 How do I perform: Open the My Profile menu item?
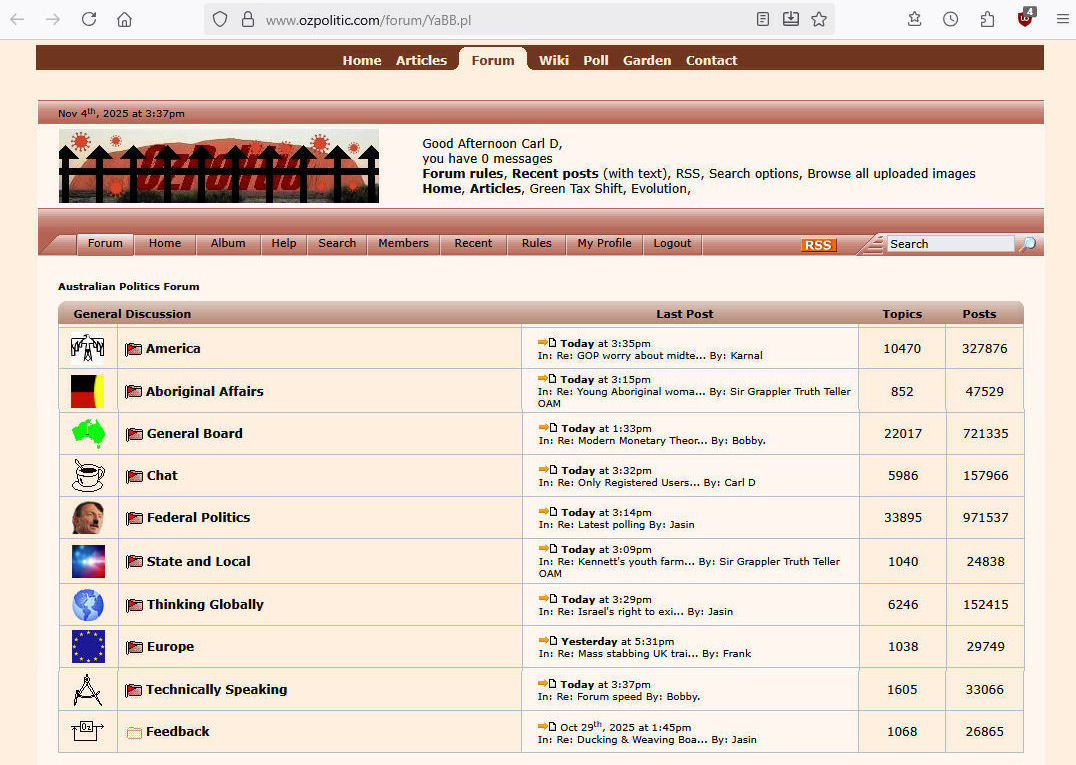tap(604, 243)
